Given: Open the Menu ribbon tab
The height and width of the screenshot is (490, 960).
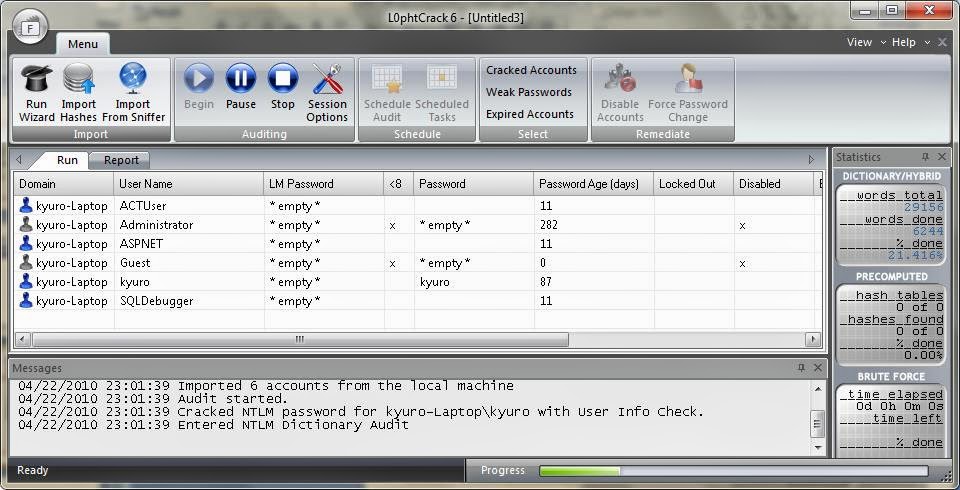Looking at the screenshot, I should (83, 44).
